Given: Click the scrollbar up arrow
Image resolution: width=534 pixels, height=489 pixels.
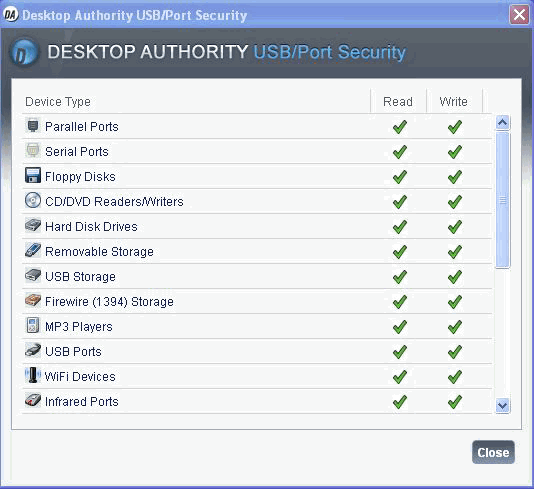Looking at the screenshot, I should (x=503, y=123).
